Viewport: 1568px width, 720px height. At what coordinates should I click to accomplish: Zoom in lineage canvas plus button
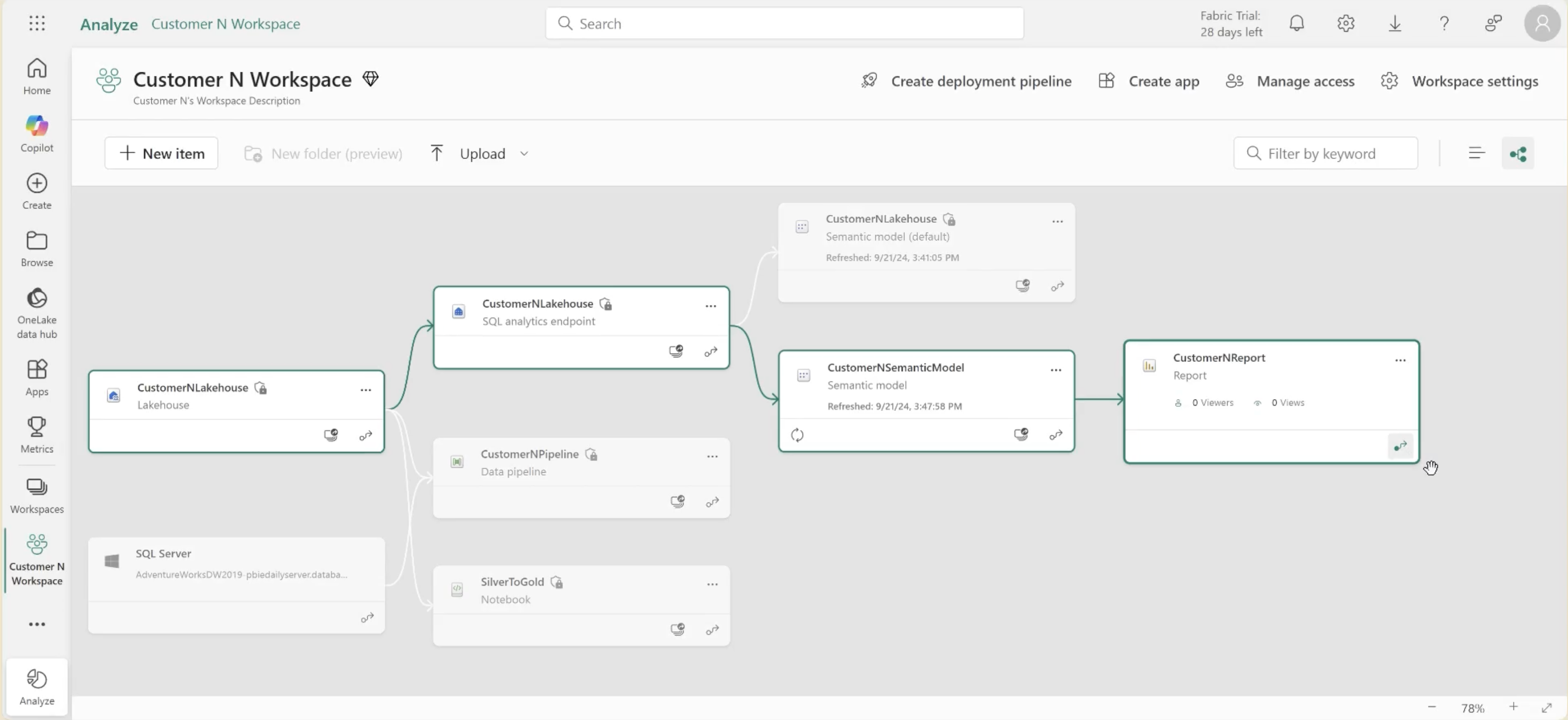click(x=1513, y=707)
